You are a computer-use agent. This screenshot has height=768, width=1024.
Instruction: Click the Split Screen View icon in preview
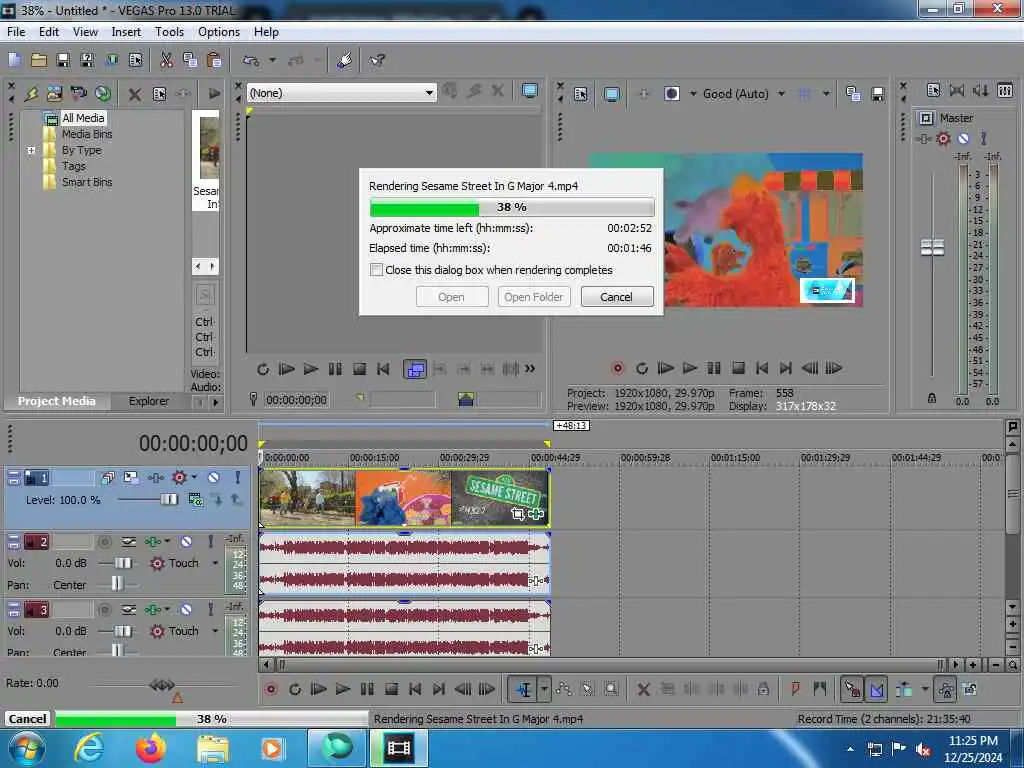coord(671,93)
